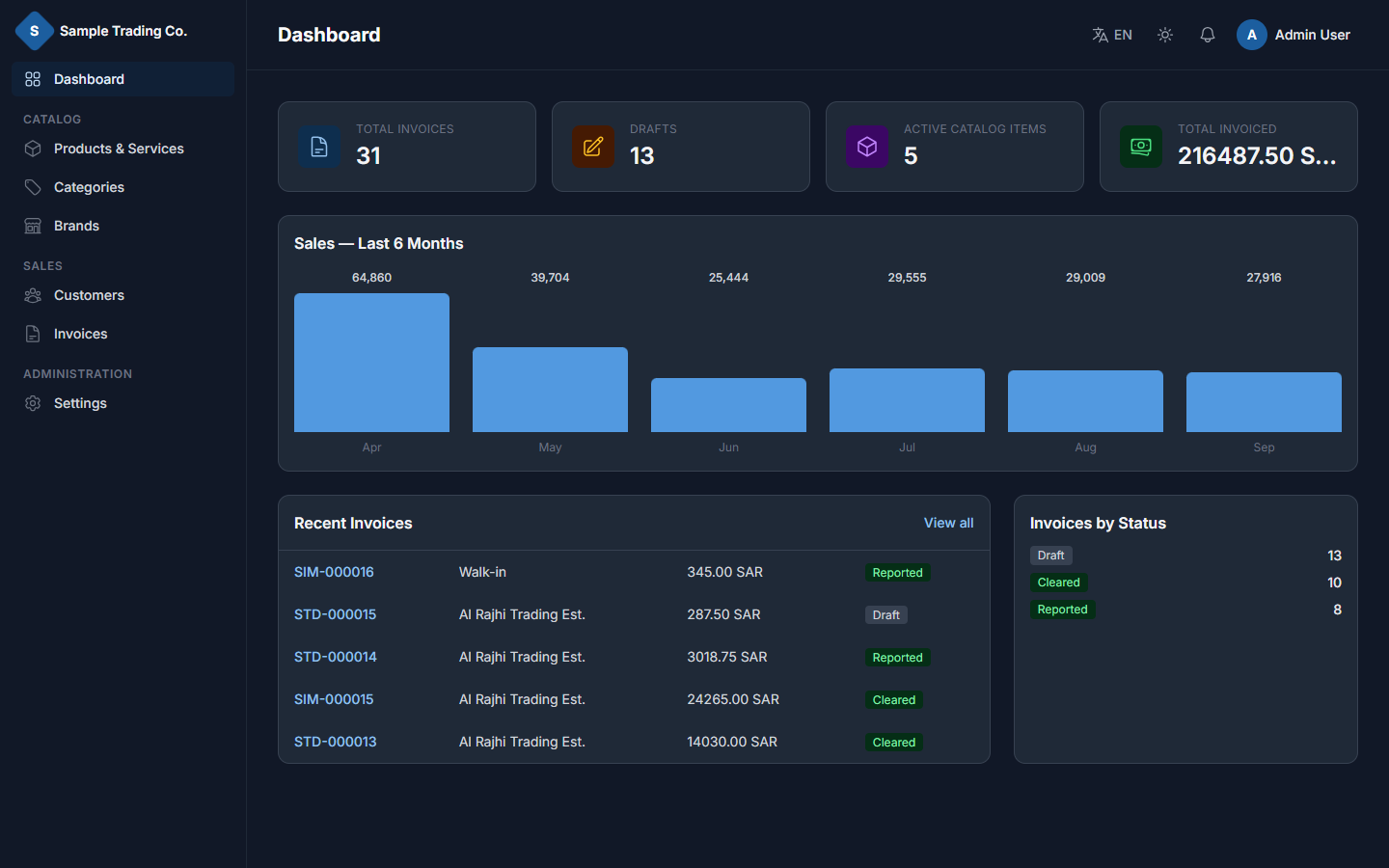Click the Customers people icon

pyautogui.click(x=33, y=295)
